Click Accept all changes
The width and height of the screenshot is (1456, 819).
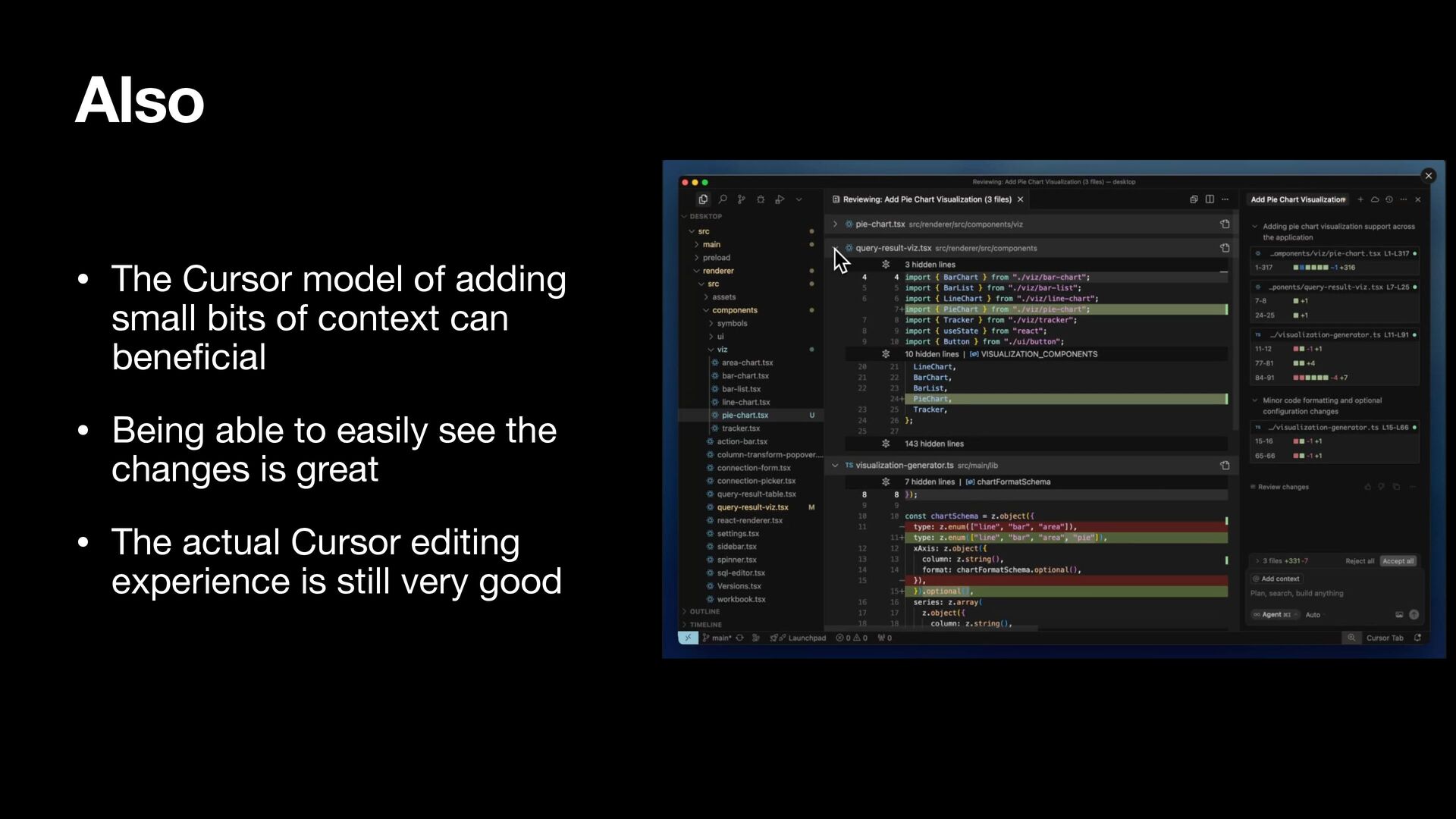[x=1398, y=561]
